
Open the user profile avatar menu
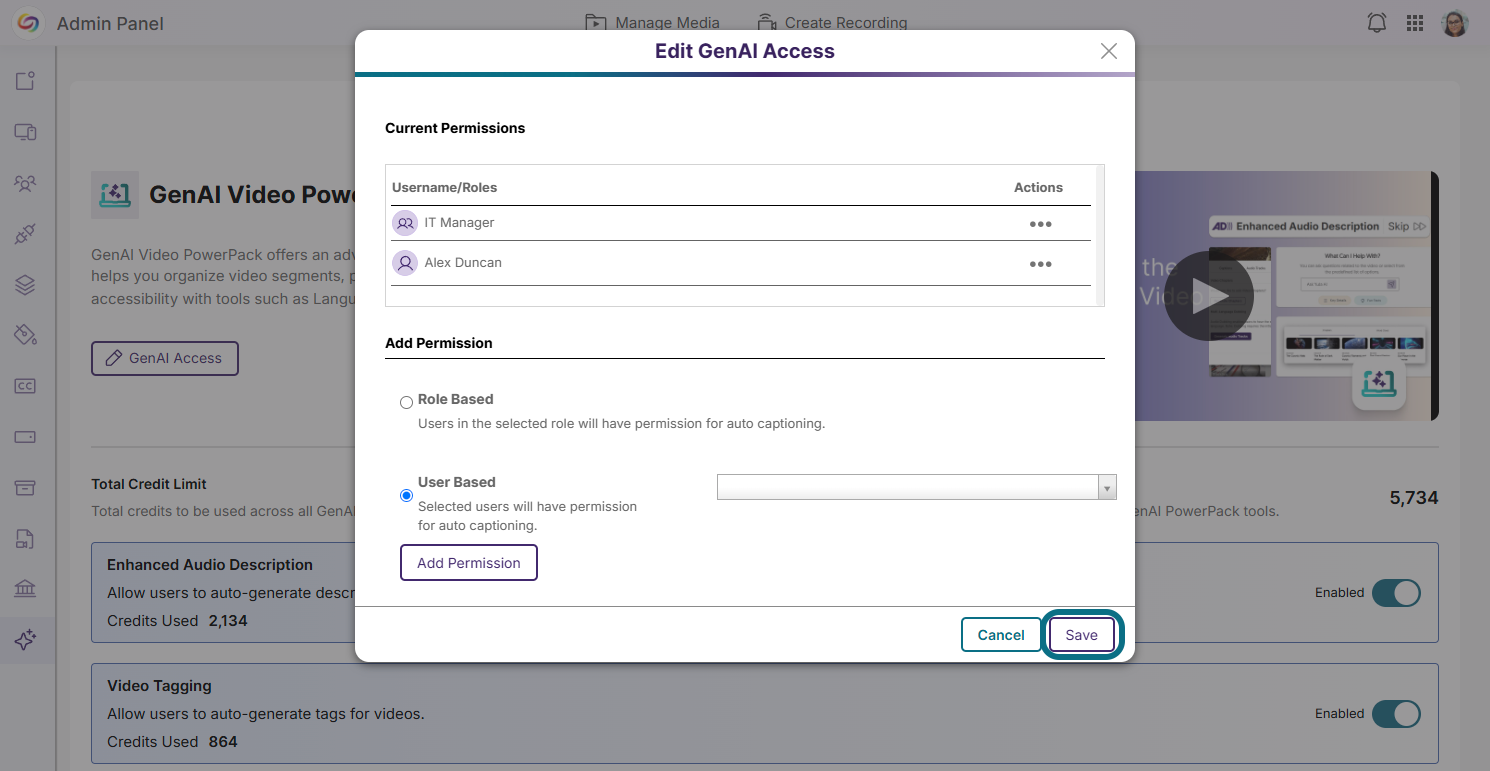point(1455,23)
